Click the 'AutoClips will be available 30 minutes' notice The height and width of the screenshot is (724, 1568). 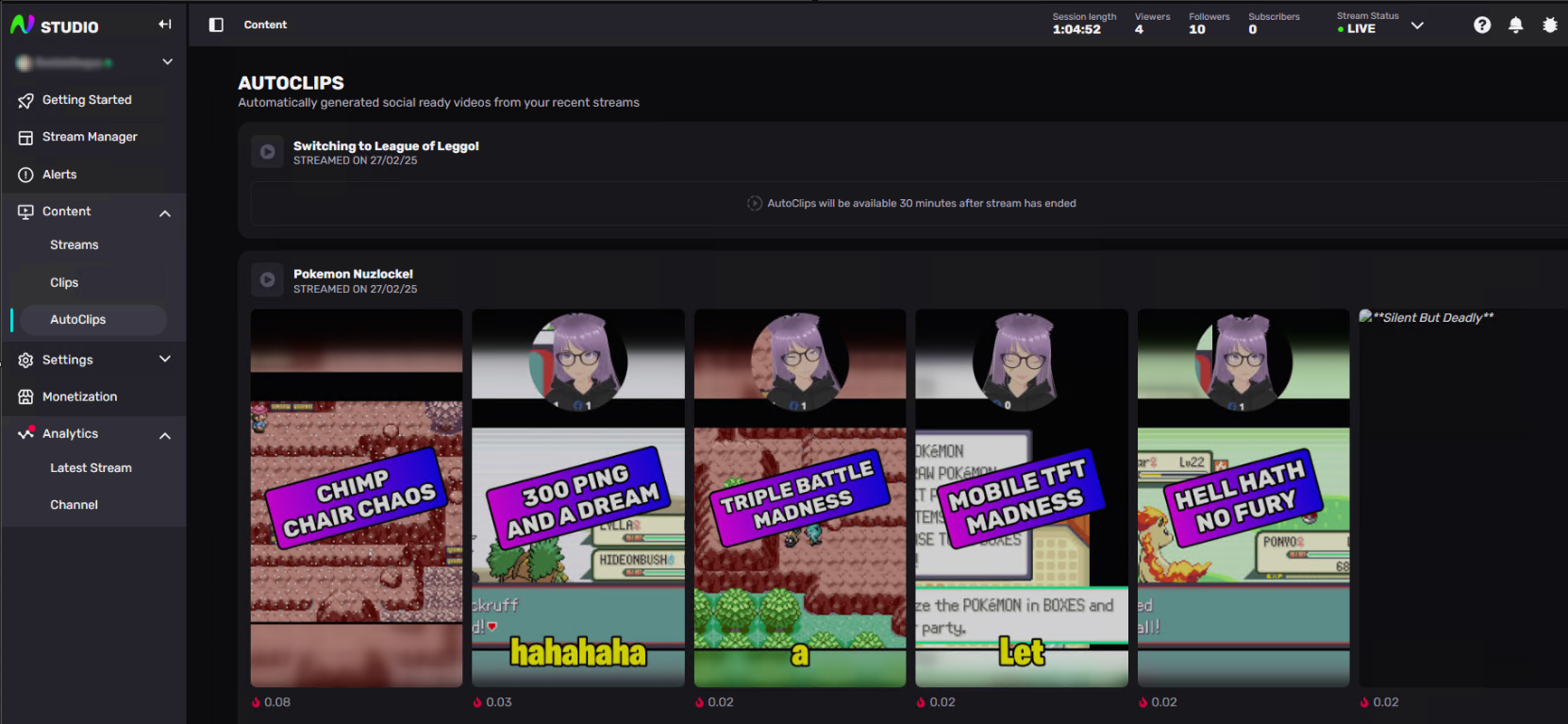(911, 203)
